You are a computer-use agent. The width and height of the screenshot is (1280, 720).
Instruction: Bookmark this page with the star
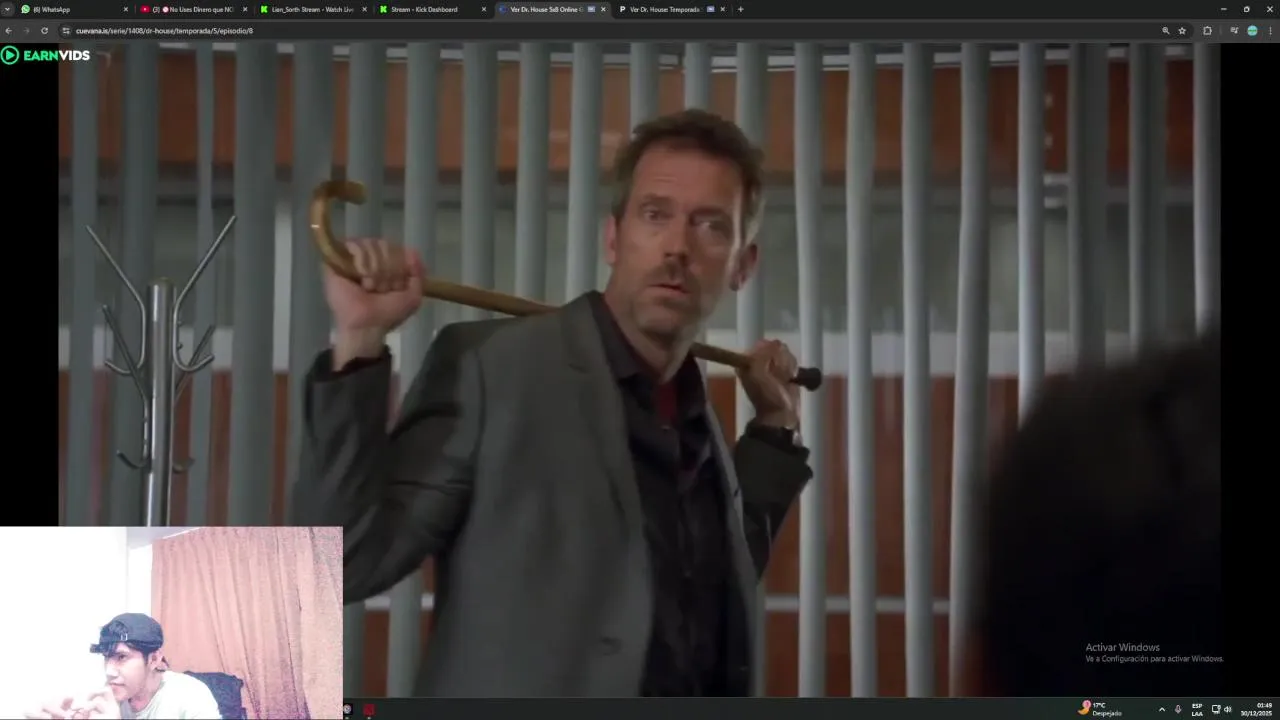[1182, 31]
